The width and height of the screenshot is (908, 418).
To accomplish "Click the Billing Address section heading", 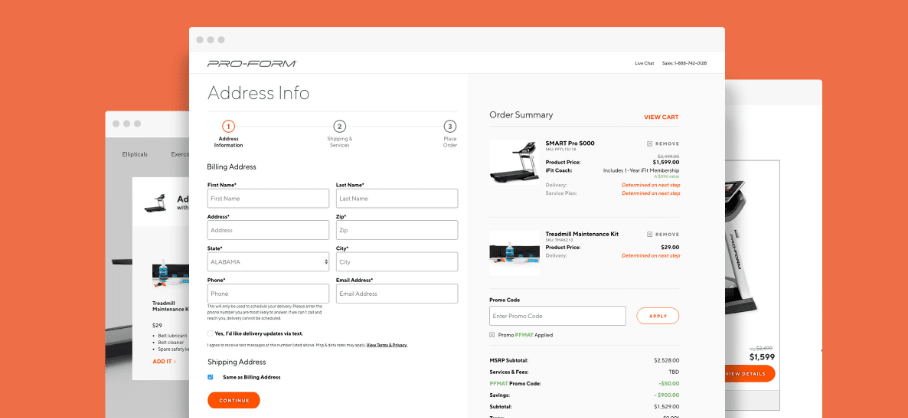I will pyautogui.click(x=232, y=167).
